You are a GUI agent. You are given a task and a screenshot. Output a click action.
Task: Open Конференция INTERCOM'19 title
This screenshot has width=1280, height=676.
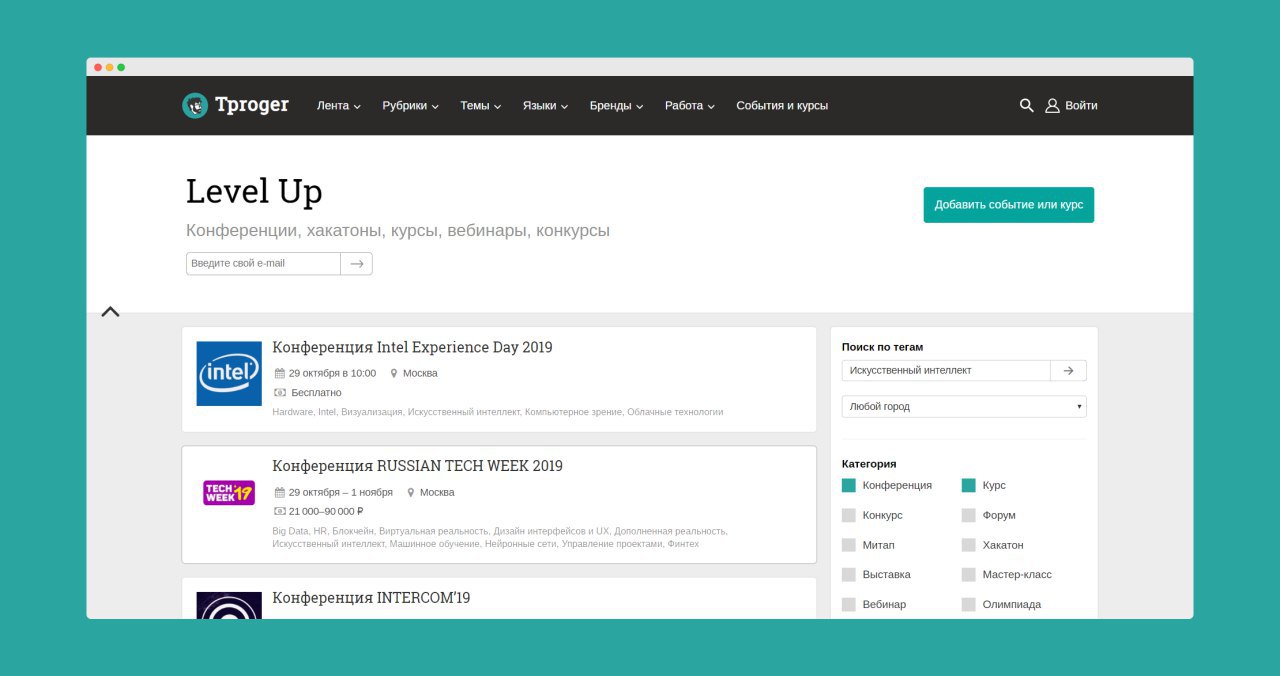[371, 598]
